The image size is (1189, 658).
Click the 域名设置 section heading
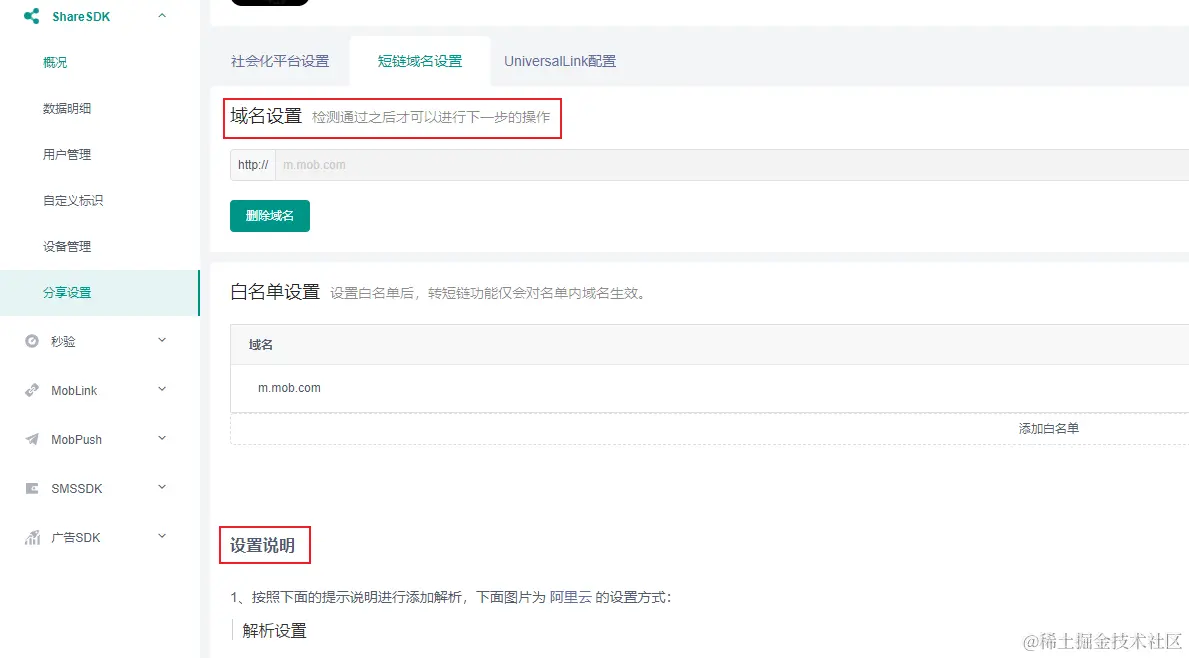point(266,116)
